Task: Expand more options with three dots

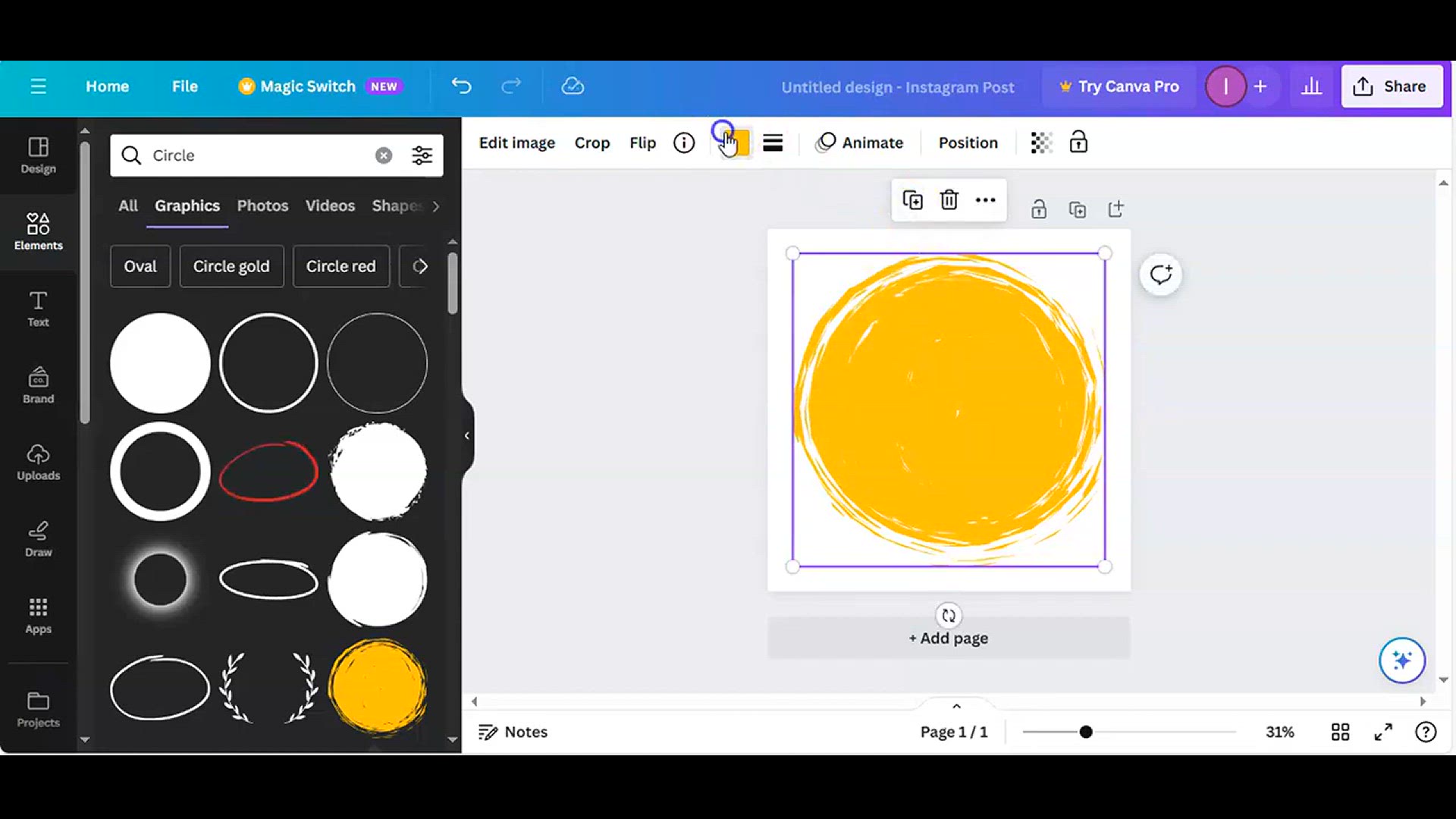Action: click(x=985, y=200)
